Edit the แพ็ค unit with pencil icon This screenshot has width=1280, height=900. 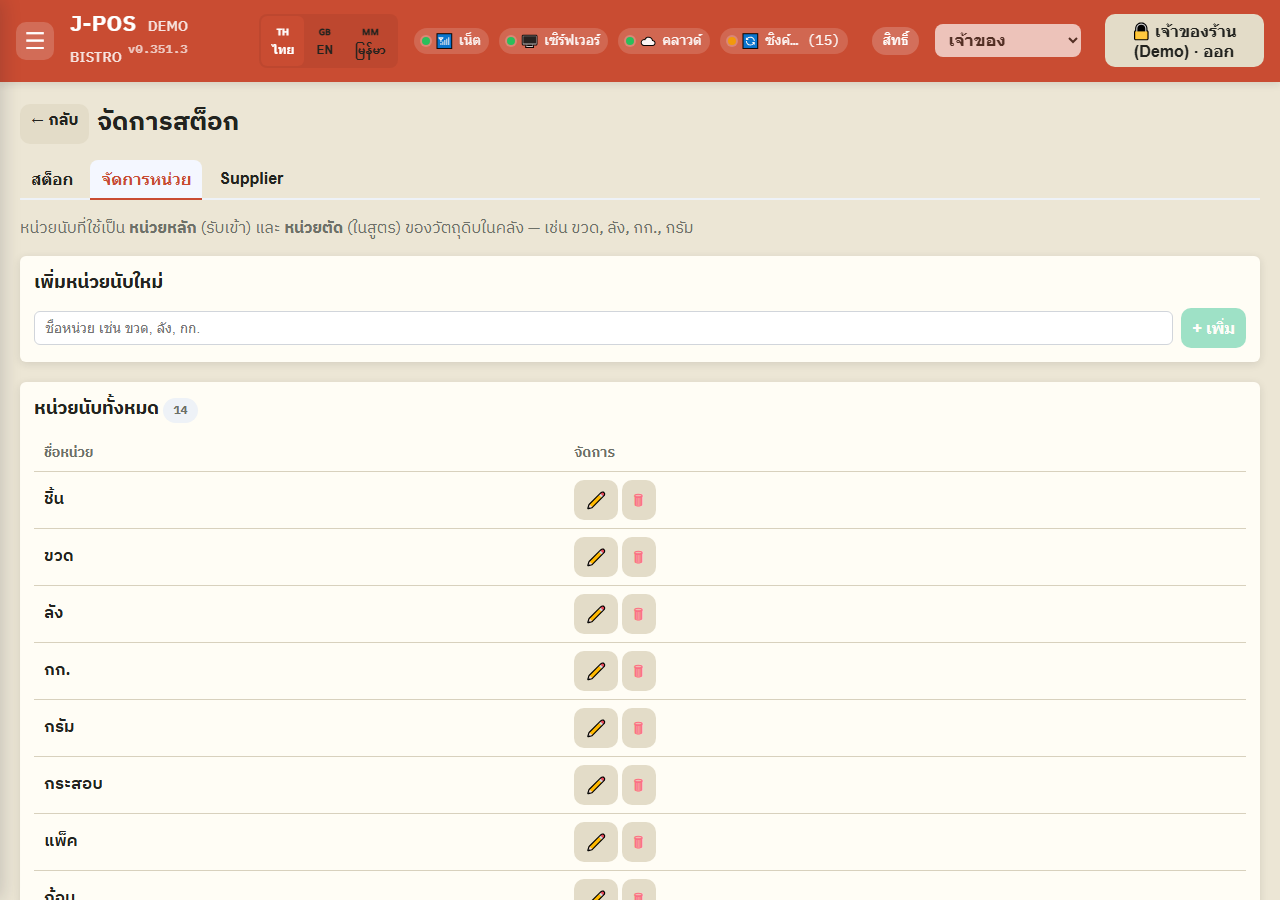(x=596, y=842)
